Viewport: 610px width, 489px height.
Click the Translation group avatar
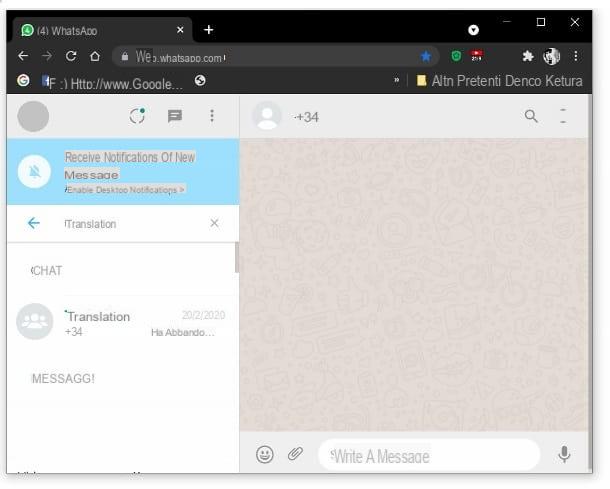point(35,321)
